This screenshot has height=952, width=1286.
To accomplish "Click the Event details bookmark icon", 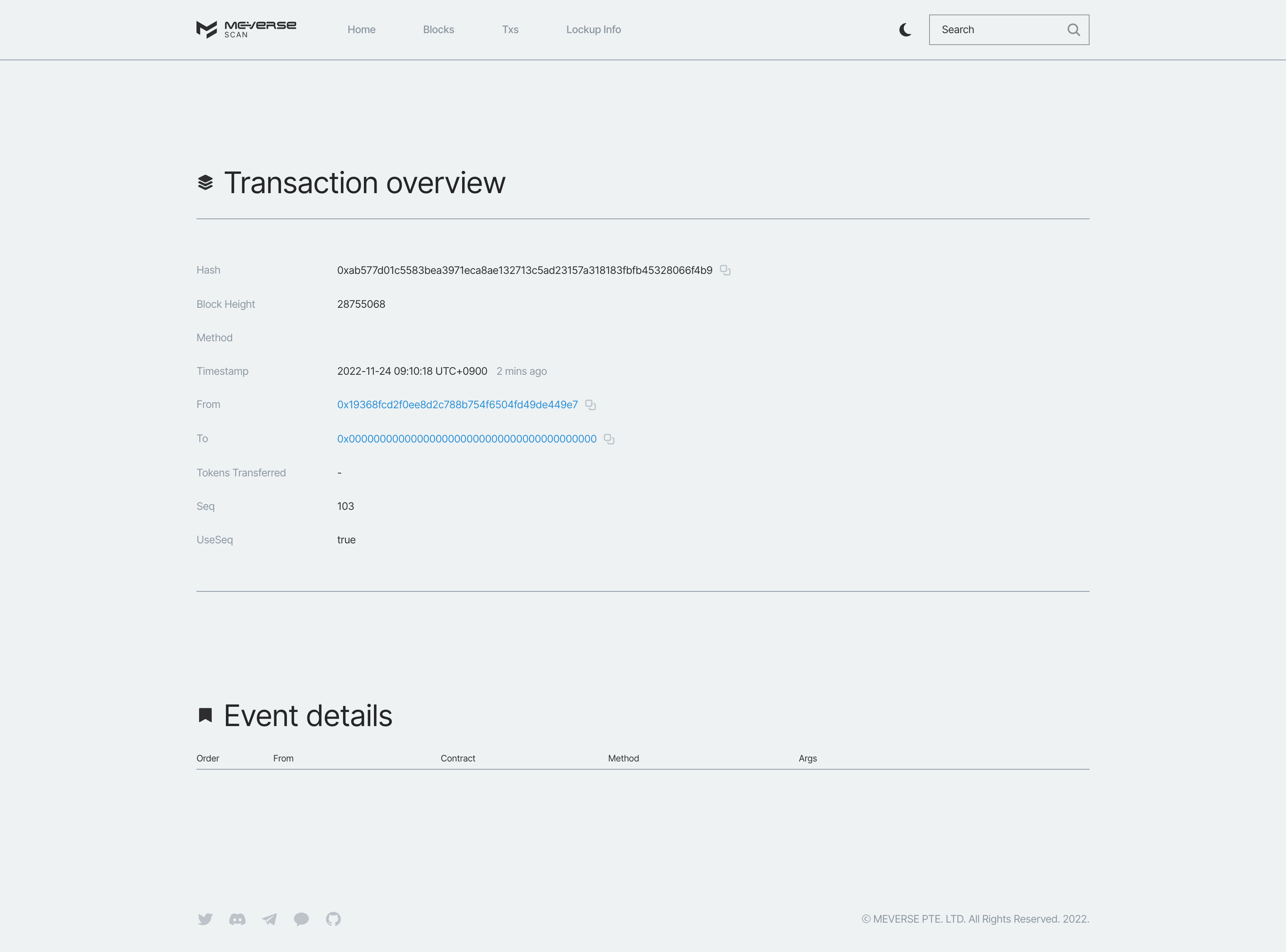I will (205, 715).
